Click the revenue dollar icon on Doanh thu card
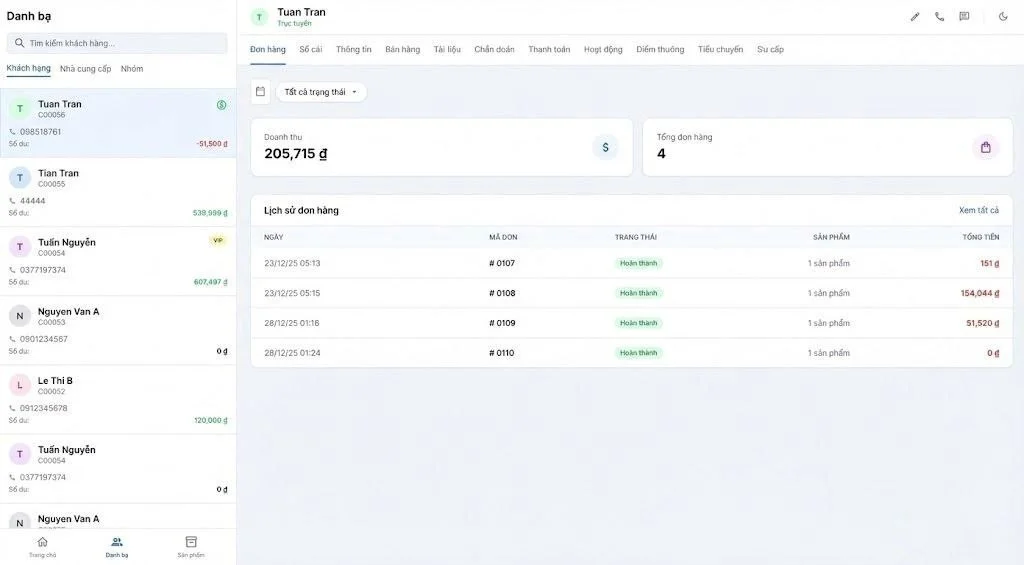Image resolution: width=1024 pixels, height=565 pixels. click(605, 148)
